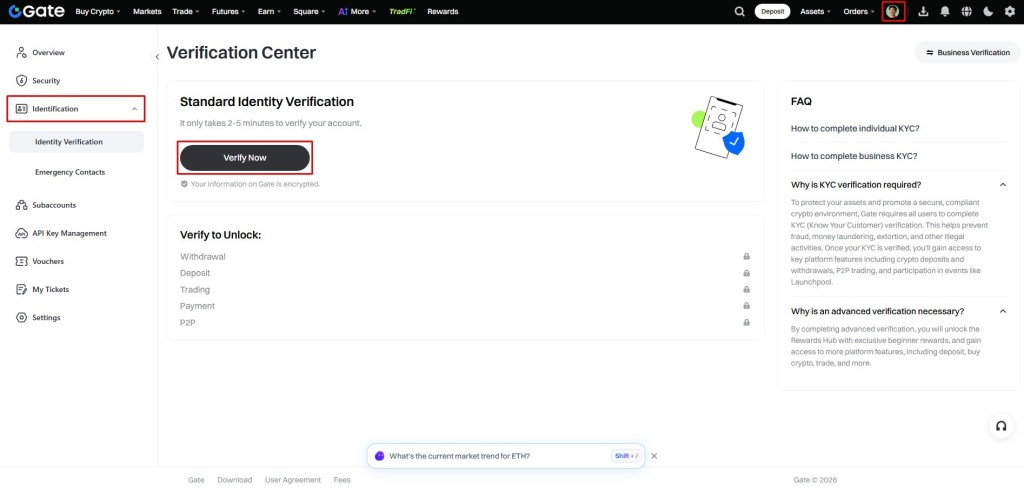This screenshot has width=1024, height=490.
Task: Click the 'Verify to Unlock:' heading
Action: point(221,235)
